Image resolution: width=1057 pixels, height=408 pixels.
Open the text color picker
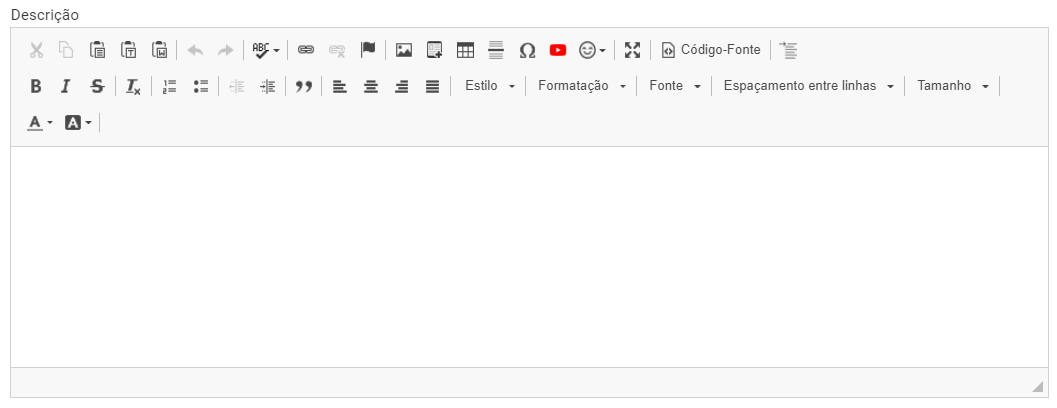tap(40, 123)
